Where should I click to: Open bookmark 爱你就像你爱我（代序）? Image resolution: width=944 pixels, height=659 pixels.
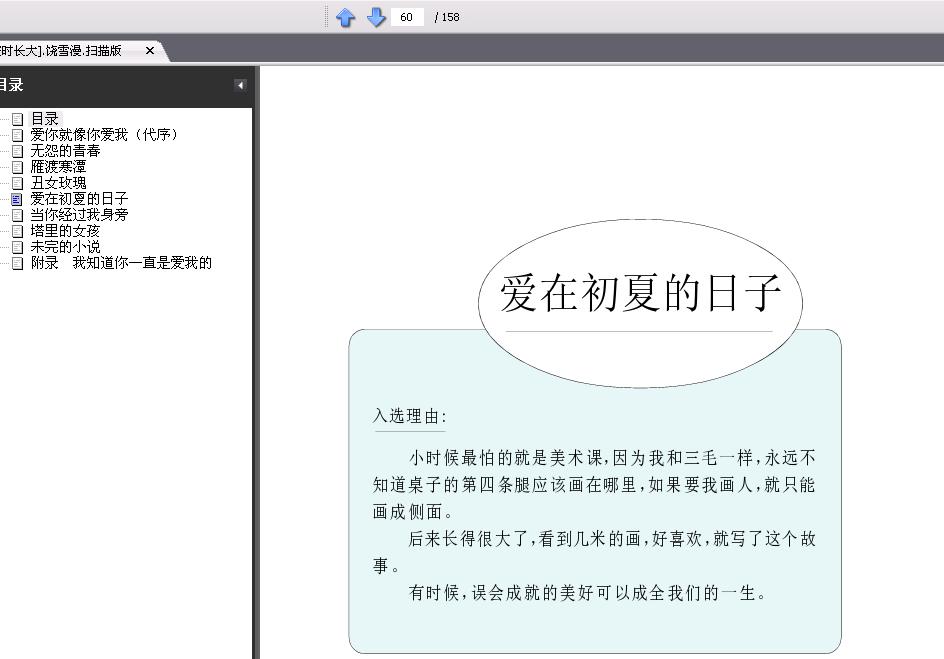click(x=104, y=134)
